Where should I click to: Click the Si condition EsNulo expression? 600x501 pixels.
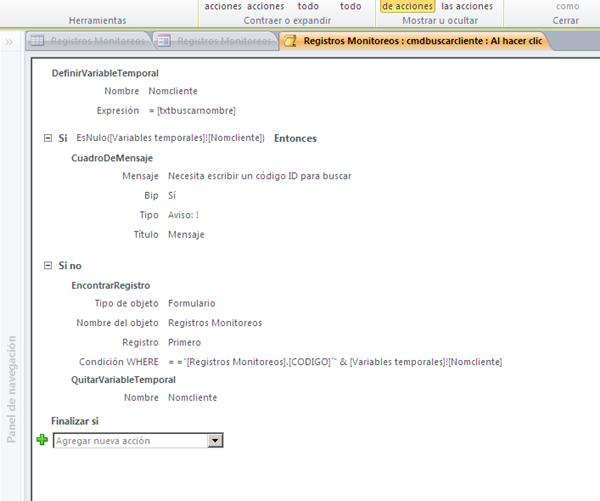(x=171, y=138)
